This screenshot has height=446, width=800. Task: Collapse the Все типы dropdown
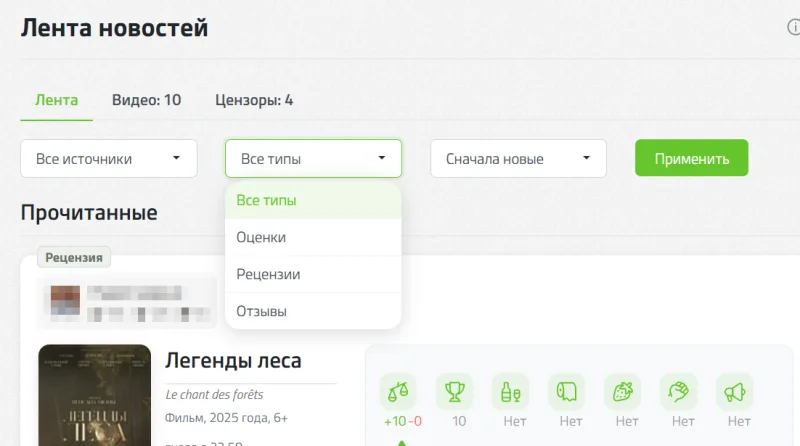pyautogui.click(x=313, y=159)
